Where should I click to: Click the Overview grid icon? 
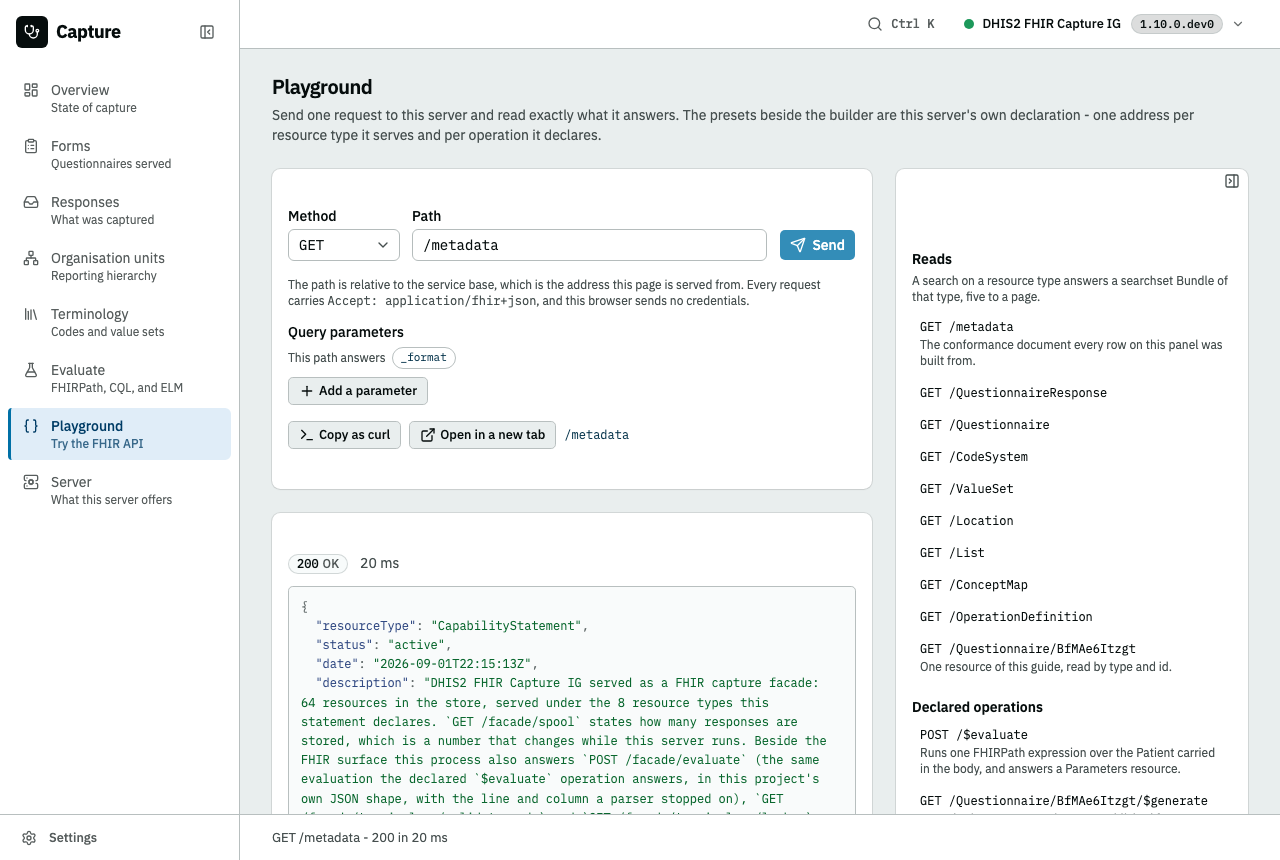31,90
